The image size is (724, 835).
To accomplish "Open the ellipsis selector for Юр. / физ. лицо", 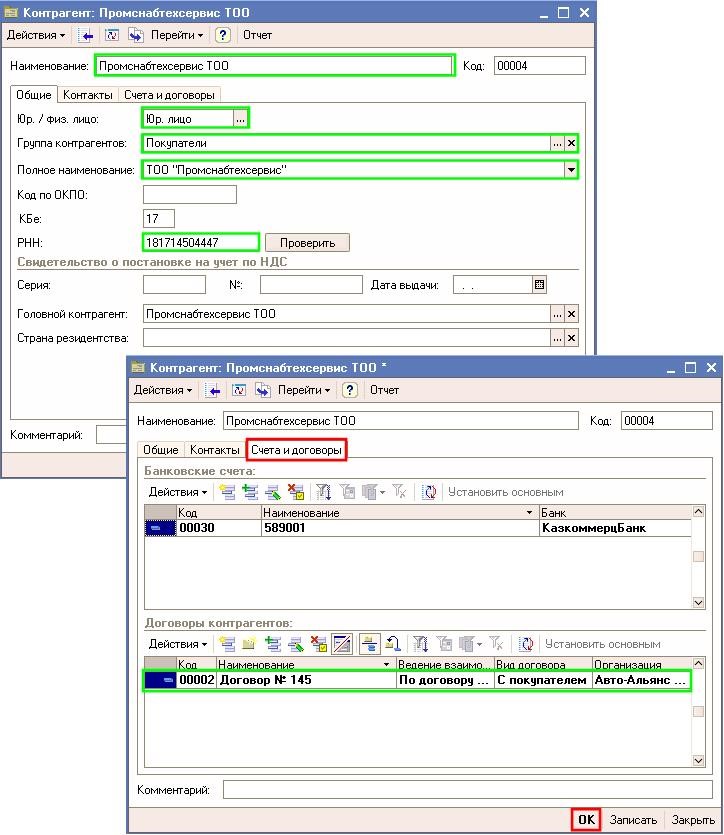I will 240,119.
